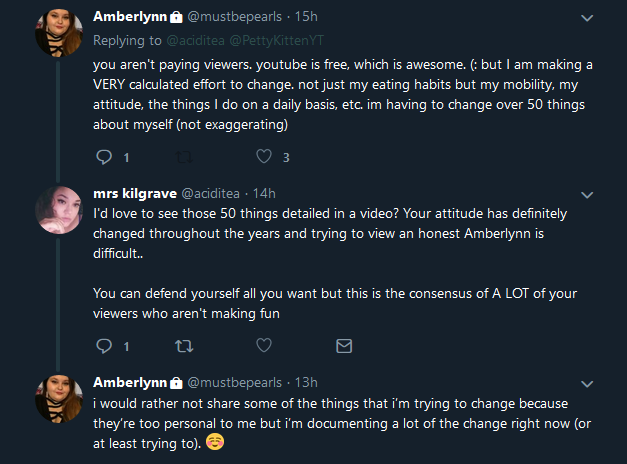Open @aciditea mention in the Replying to line
The height and width of the screenshot is (464, 627).
[195, 40]
